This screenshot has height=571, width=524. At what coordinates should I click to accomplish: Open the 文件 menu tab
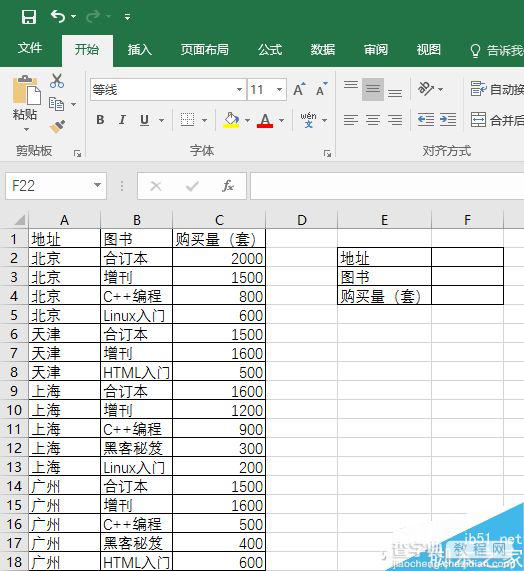coord(30,48)
